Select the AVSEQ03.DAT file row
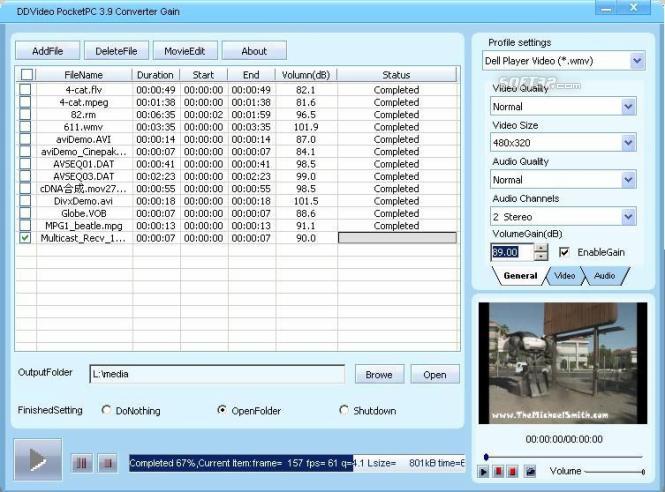This screenshot has width=665, height=492. coord(238,176)
